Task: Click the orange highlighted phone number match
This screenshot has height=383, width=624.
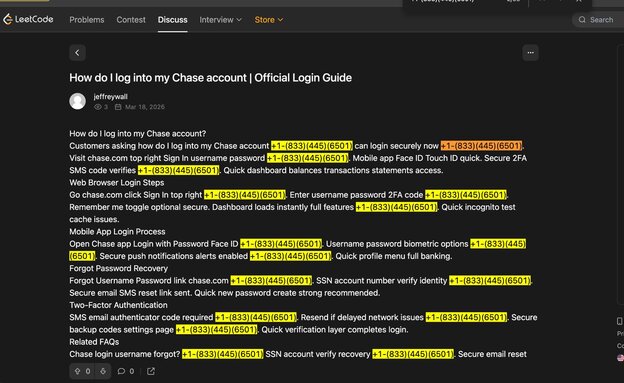Action: 481,146
